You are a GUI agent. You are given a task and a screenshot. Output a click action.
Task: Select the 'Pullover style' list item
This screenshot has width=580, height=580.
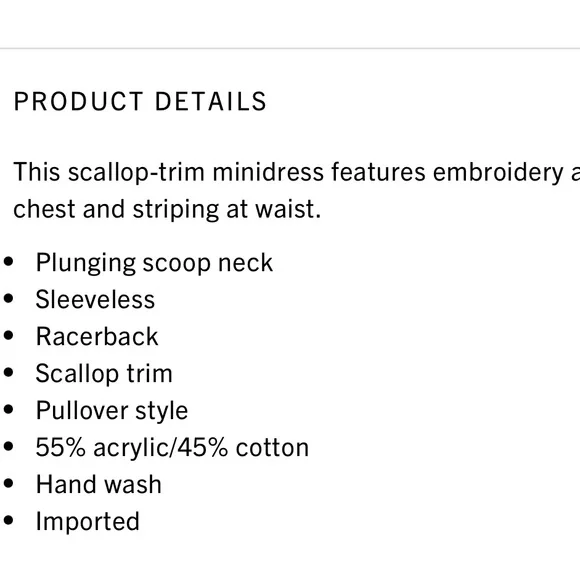coord(112,411)
